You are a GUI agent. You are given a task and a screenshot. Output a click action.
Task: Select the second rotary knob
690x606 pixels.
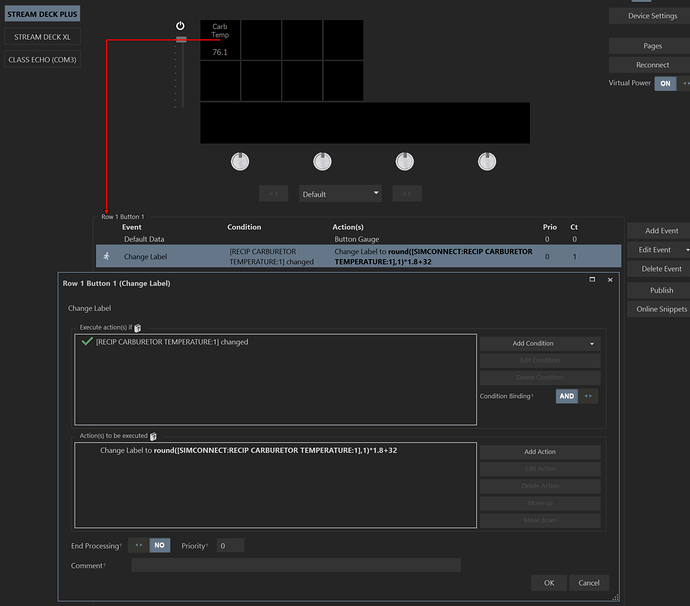tap(322, 162)
